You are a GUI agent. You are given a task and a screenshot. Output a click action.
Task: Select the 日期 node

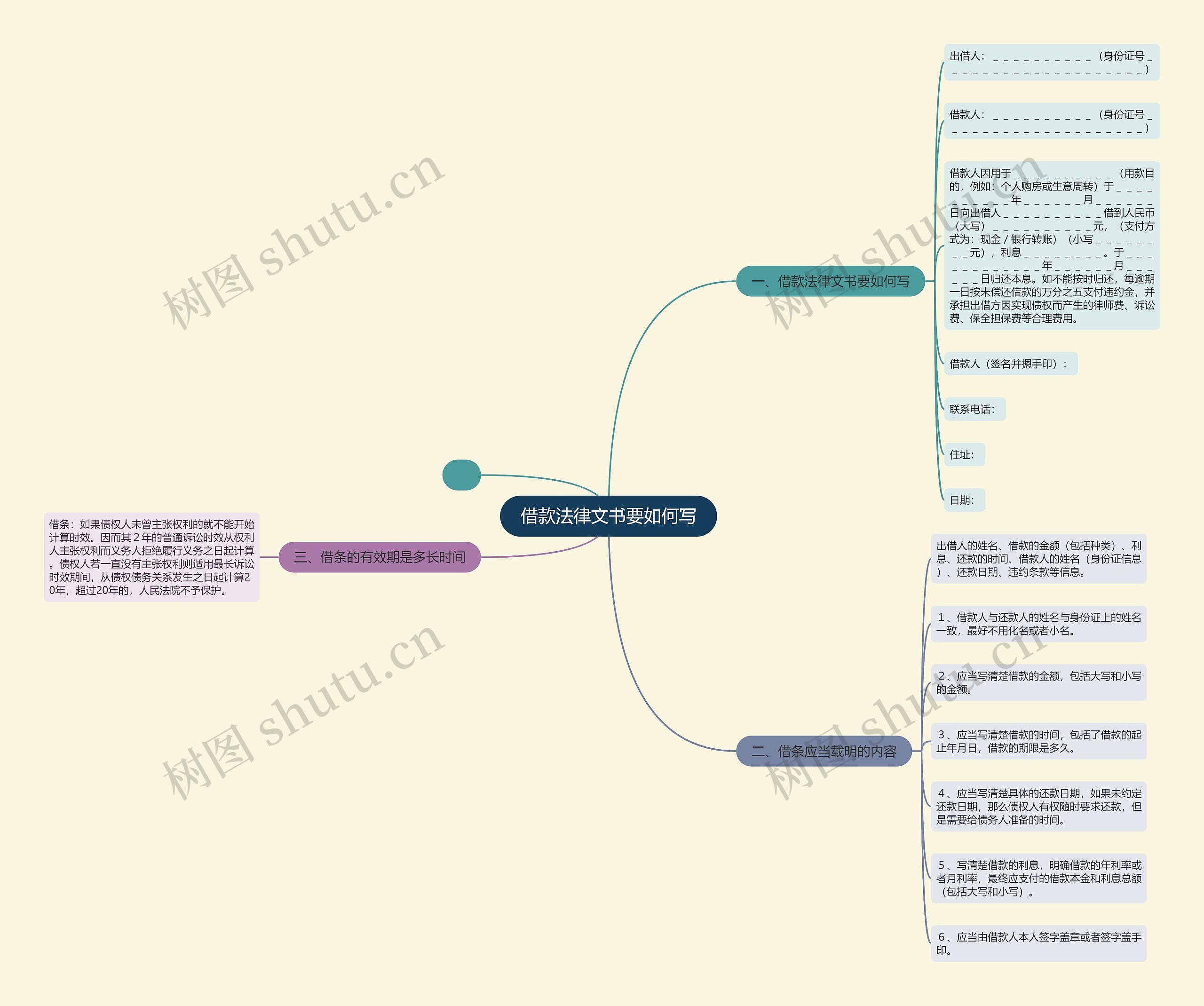point(964,500)
